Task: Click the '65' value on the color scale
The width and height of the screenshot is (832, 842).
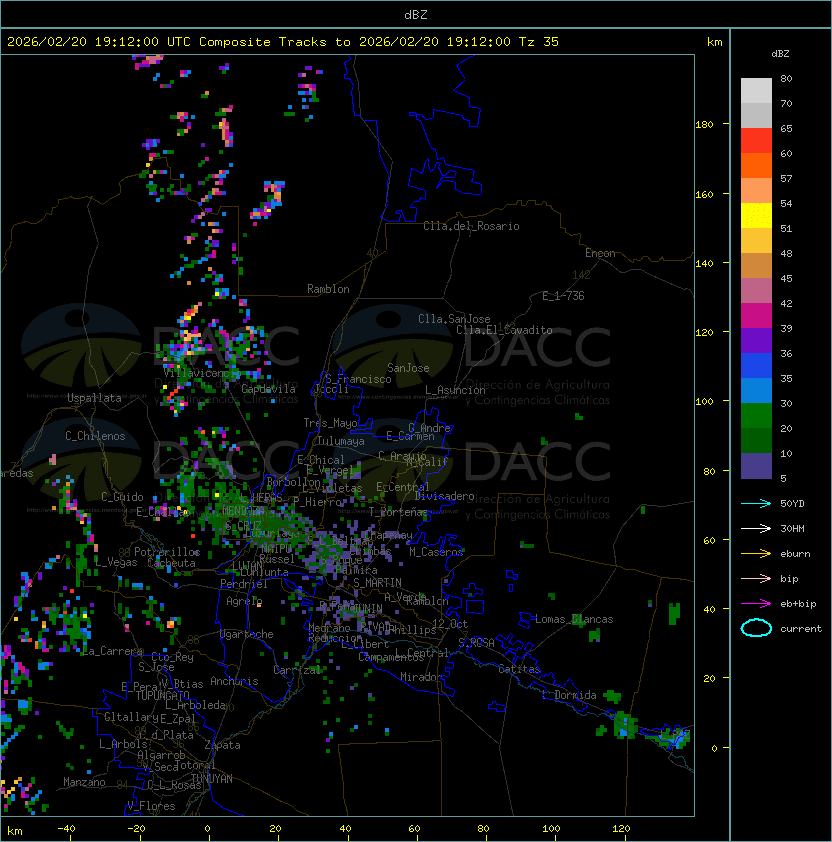Action: point(786,128)
